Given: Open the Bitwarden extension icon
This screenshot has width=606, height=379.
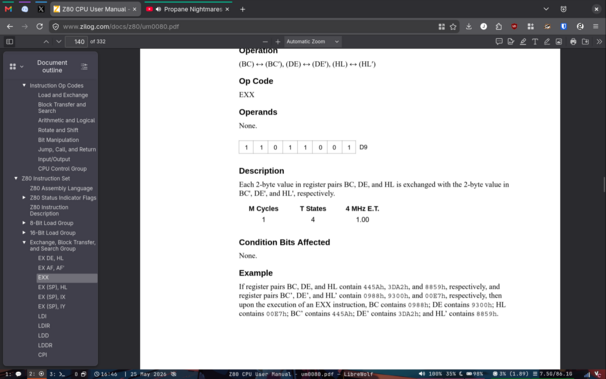Looking at the screenshot, I should 564,27.
